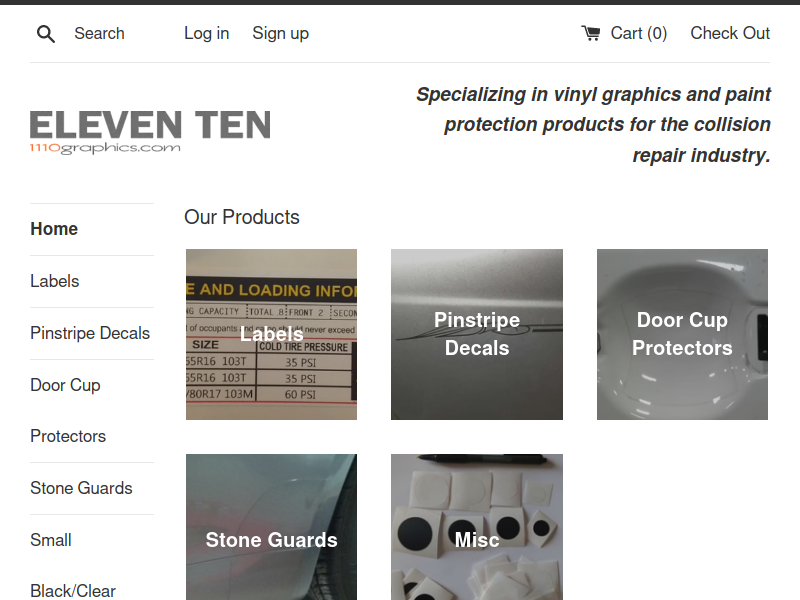This screenshot has height=600, width=800.
Task: Click the Eleven Ten graphics logo
Action: [x=150, y=132]
